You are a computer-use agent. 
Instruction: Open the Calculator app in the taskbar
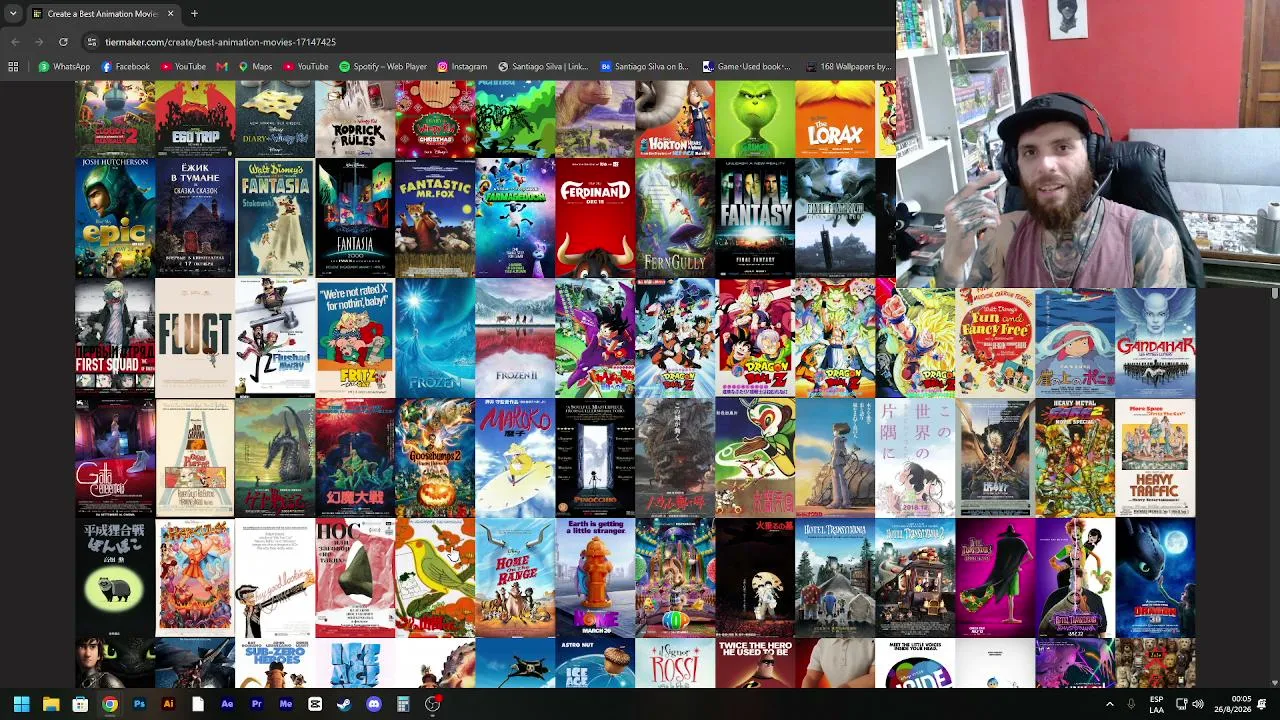403,704
